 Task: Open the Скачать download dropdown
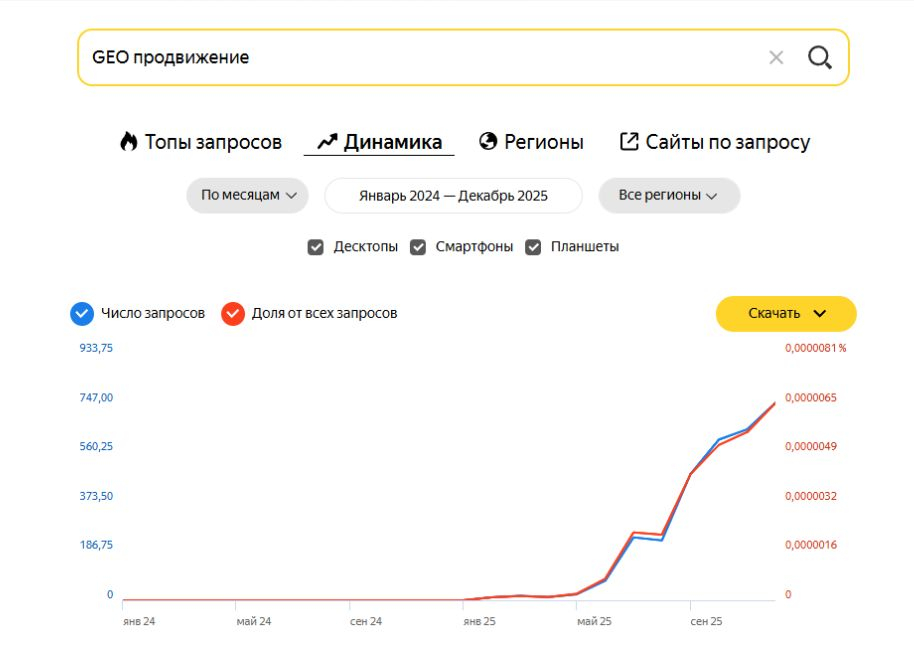[x=786, y=314]
